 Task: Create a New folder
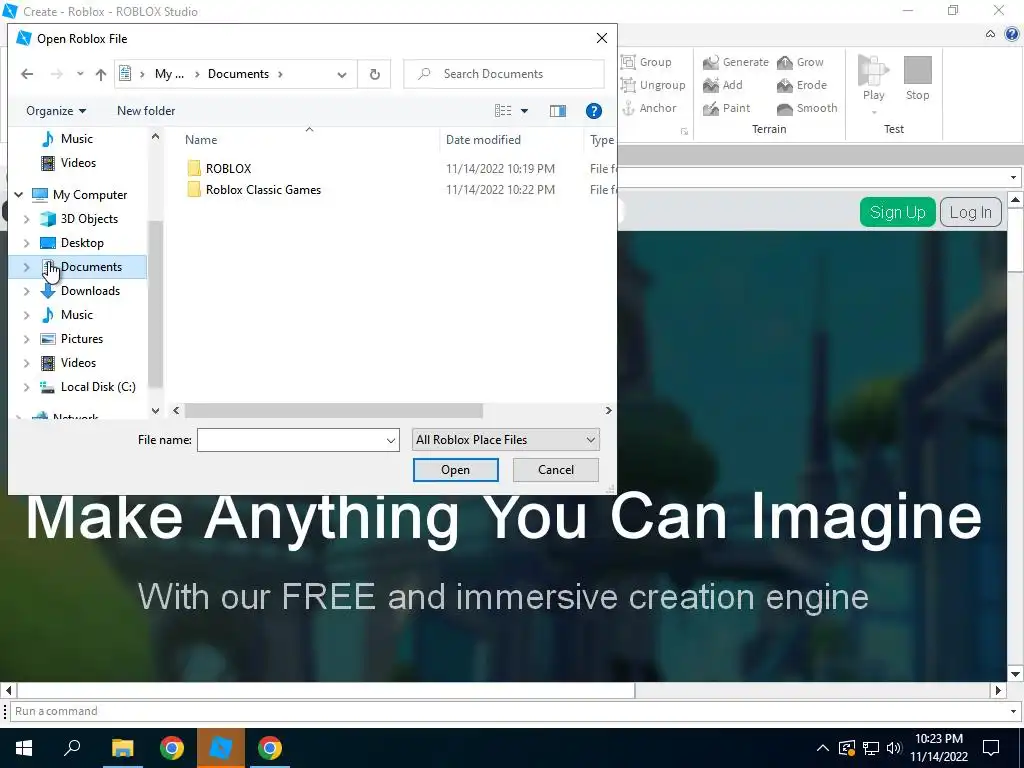(146, 111)
